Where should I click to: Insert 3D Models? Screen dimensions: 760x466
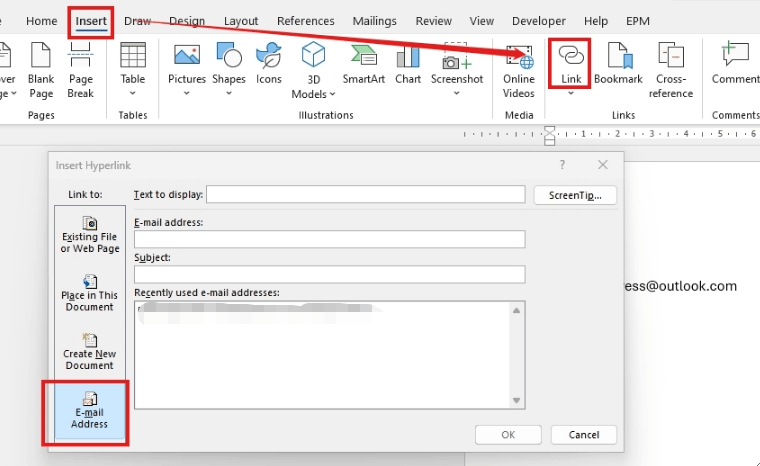tap(313, 70)
